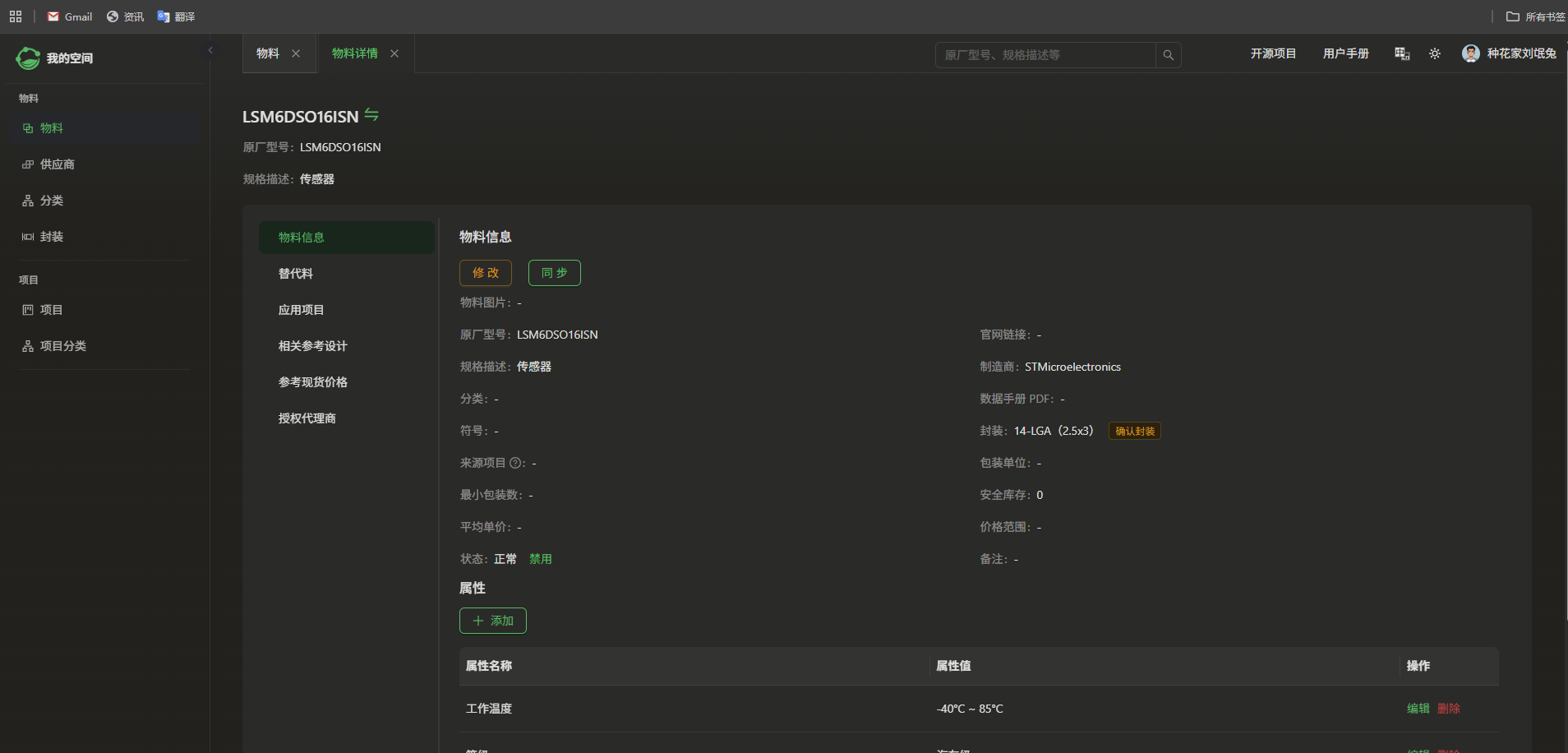Select the 参考现货价格 section

tap(312, 382)
